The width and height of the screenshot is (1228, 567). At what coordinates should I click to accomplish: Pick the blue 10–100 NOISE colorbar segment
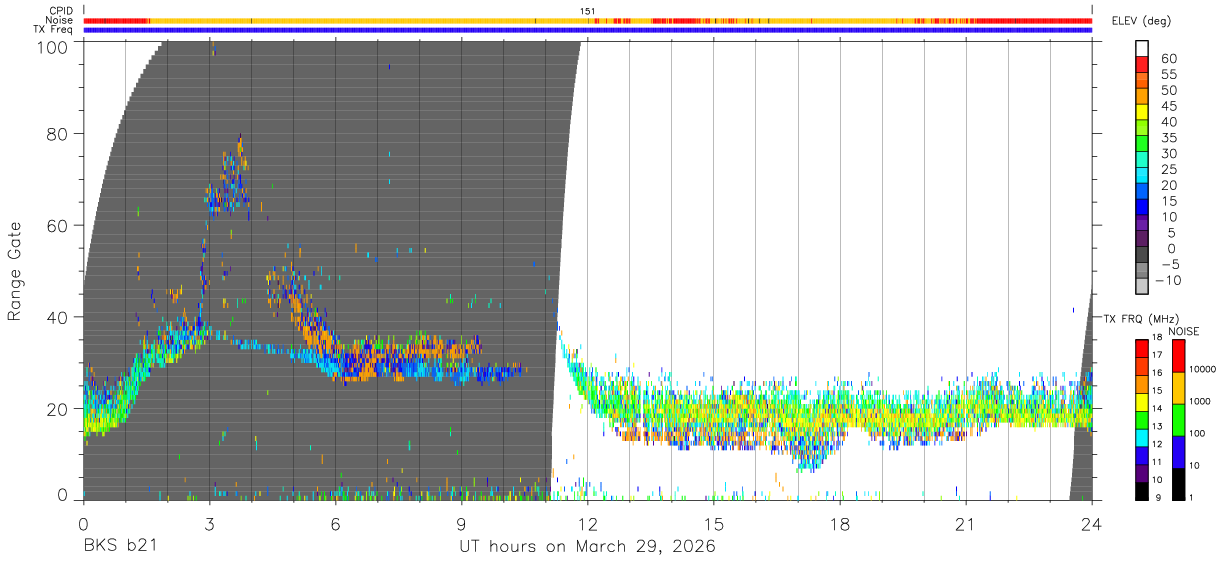pos(1179,451)
